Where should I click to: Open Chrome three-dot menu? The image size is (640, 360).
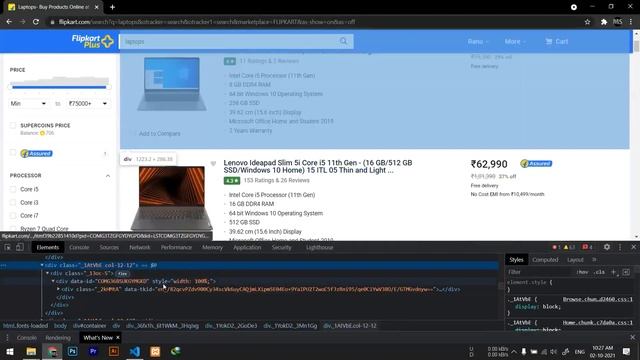pos(631,22)
